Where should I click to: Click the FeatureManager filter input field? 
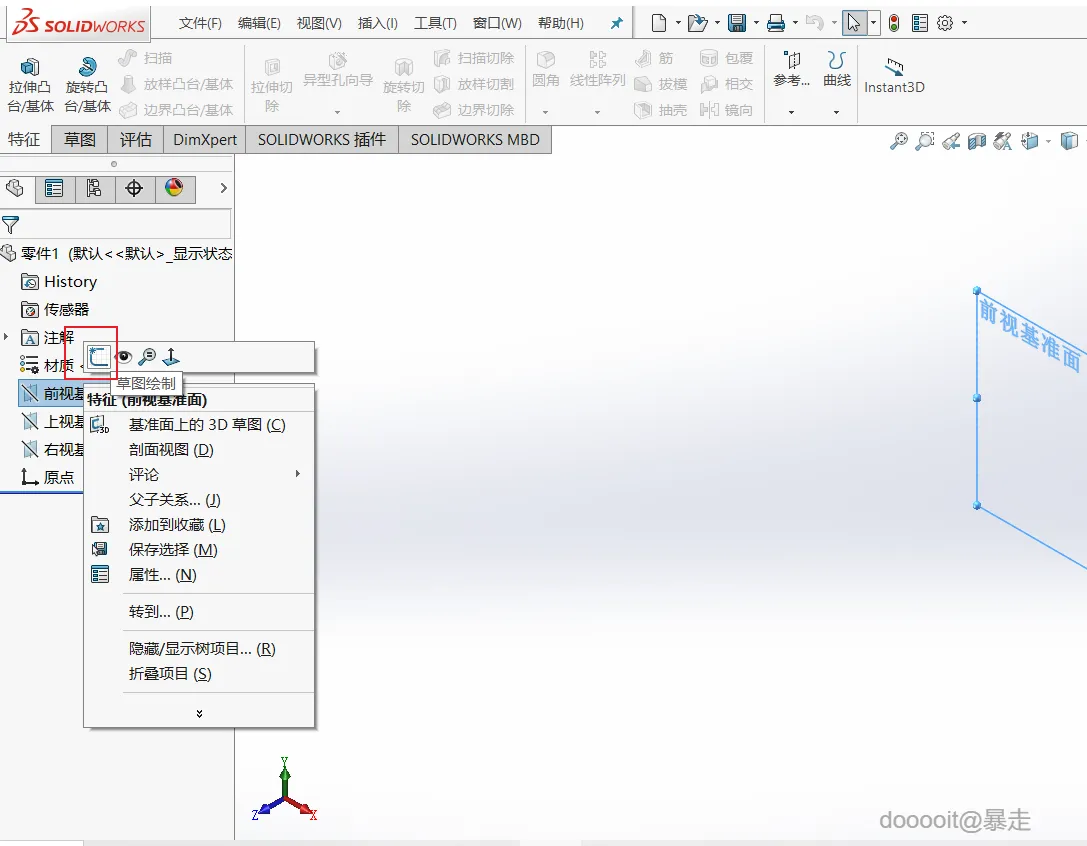pyautogui.click(x=120, y=225)
